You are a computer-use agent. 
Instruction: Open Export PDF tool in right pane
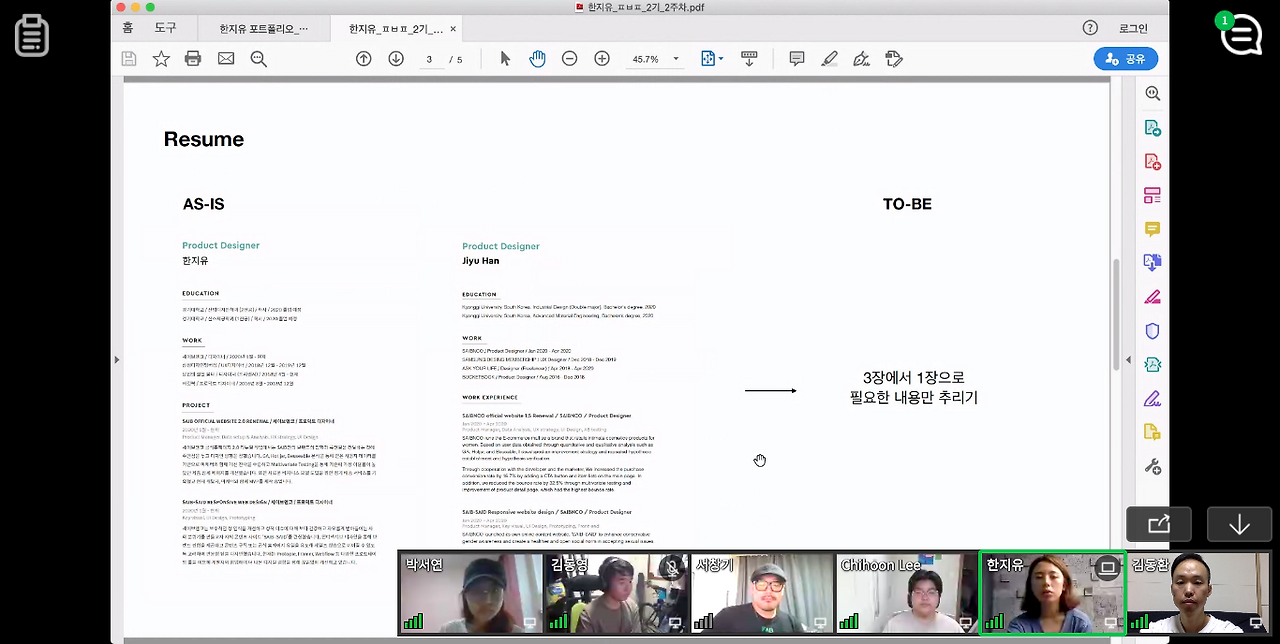pos(1152,128)
